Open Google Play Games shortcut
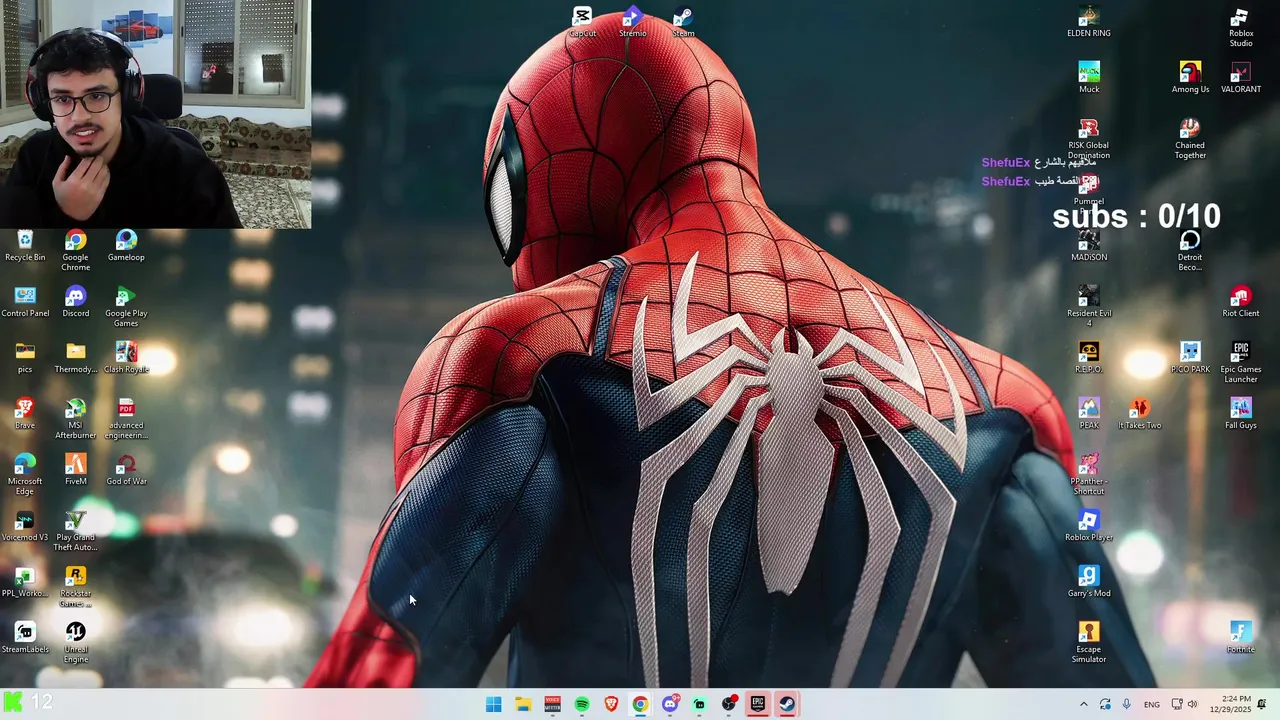Screen dimensions: 1280x720 tap(126, 307)
